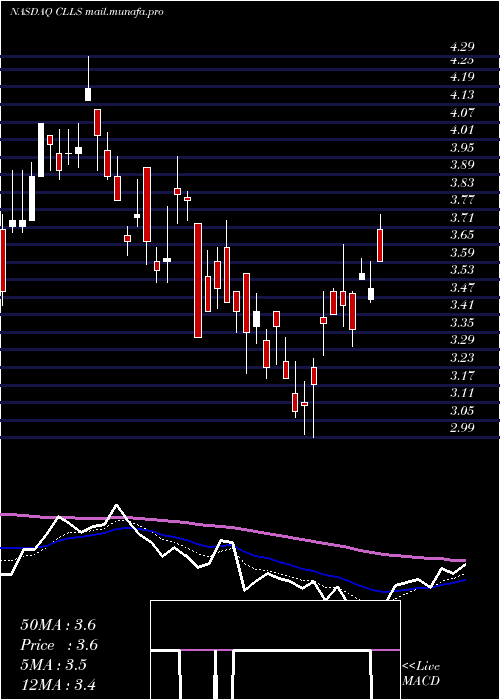
Task: Click the tall red candlestick spanning 3.71 to 3.33
Action: [198, 280]
